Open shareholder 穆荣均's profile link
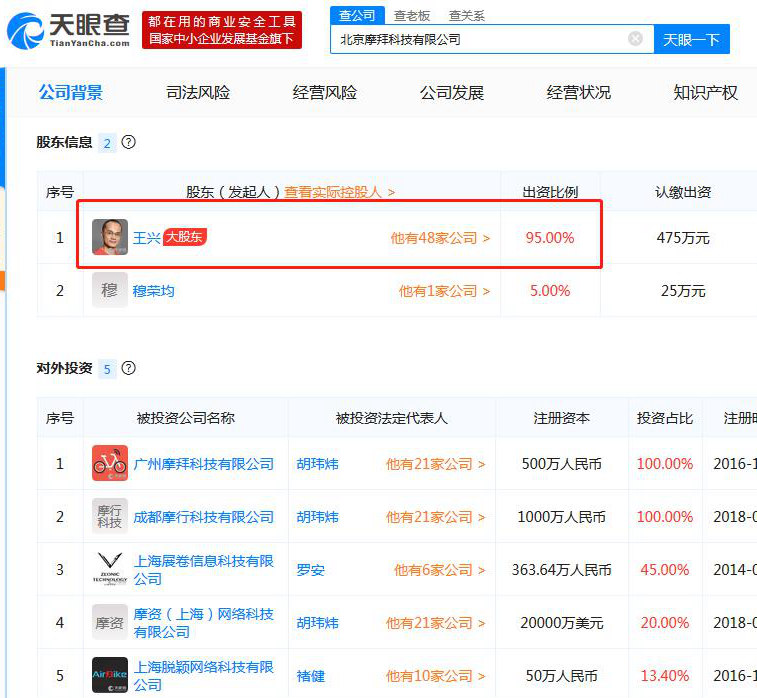This screenshot has height=698, width=757. tap(154, 291)
